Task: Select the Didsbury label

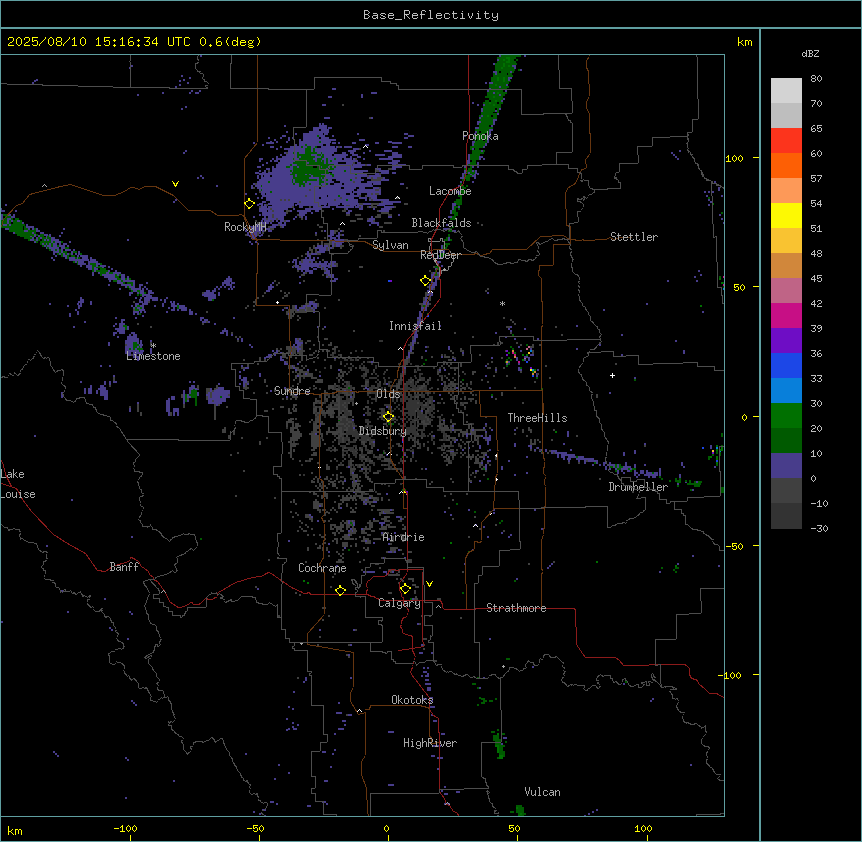Action: (383, 431)
